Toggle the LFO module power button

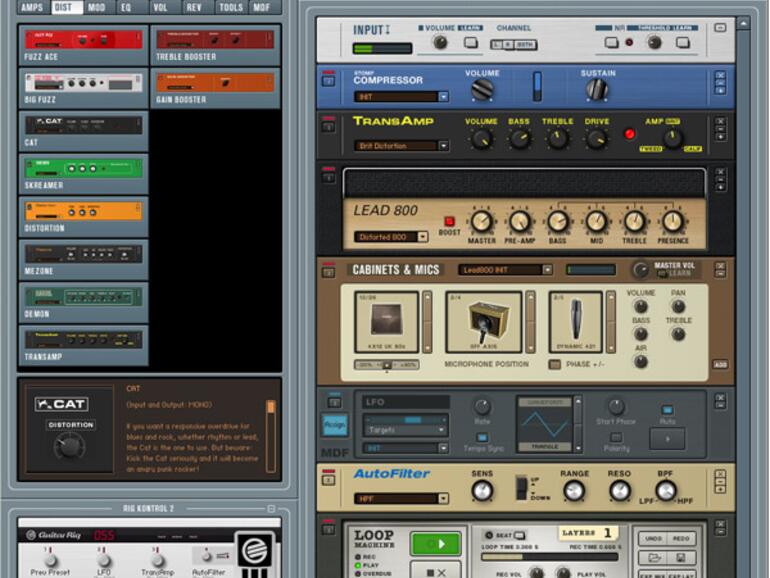tap(334, 403)
